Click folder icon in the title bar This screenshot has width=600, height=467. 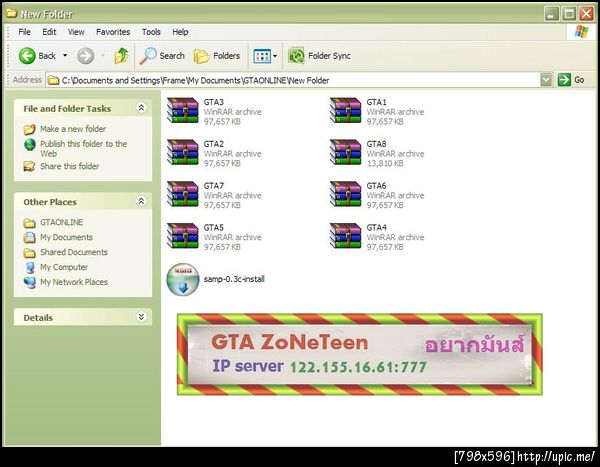[11, 14]
